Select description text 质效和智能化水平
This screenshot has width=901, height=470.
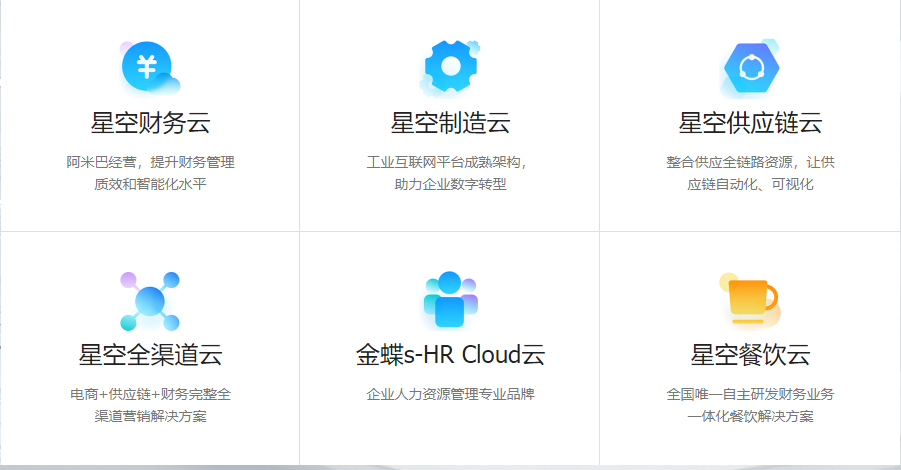pyautogui.click(x=151, y=184)
